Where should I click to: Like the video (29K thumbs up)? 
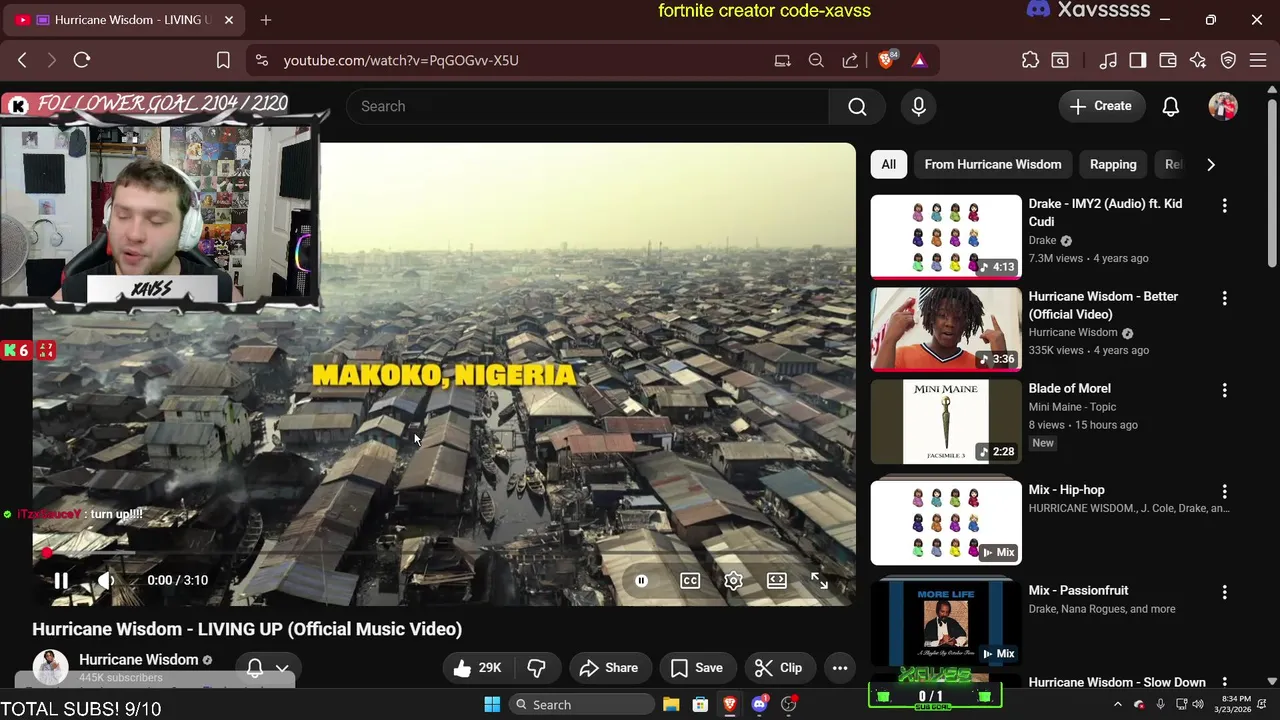click(x=477, y=668)
